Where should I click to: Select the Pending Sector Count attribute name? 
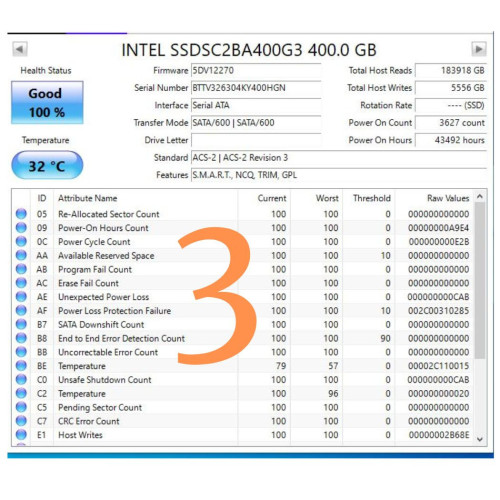100,407
